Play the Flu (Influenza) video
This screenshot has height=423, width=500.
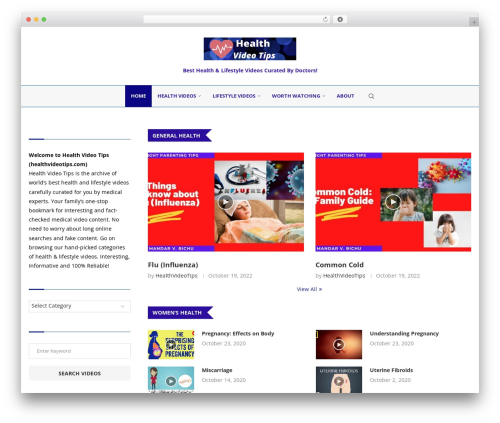(x=226, y=202)
